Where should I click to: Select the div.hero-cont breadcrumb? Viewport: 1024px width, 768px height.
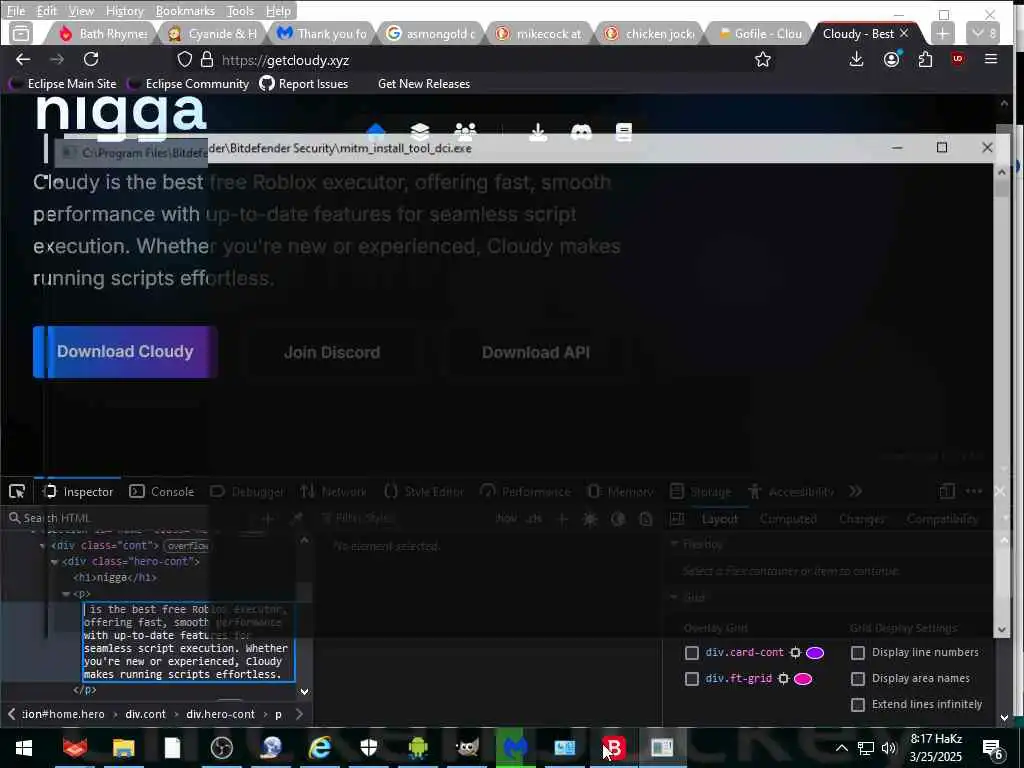point(220,714)
